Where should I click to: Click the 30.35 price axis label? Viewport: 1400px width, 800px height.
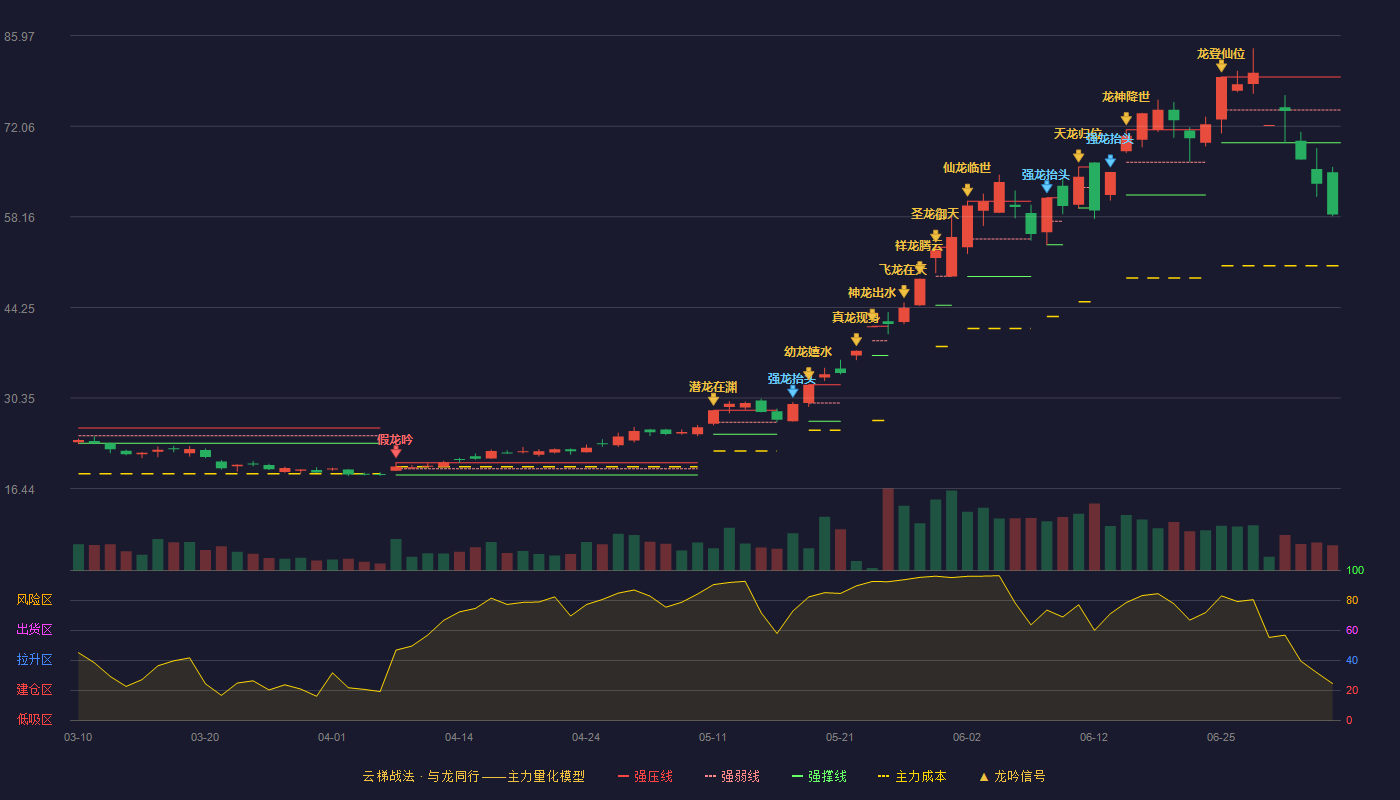(20, 399)
